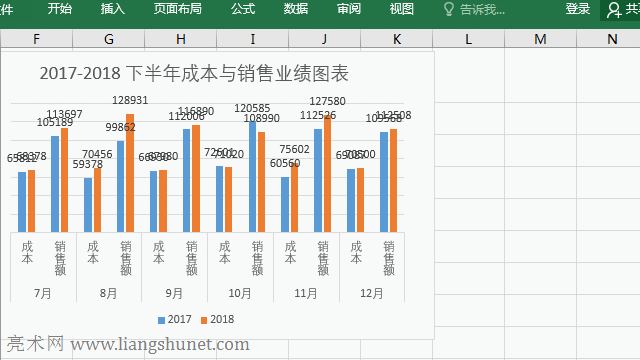This screenshot has width=640, height=360.
Task: Open the 开始 ribbon tab
Action: 60,9
